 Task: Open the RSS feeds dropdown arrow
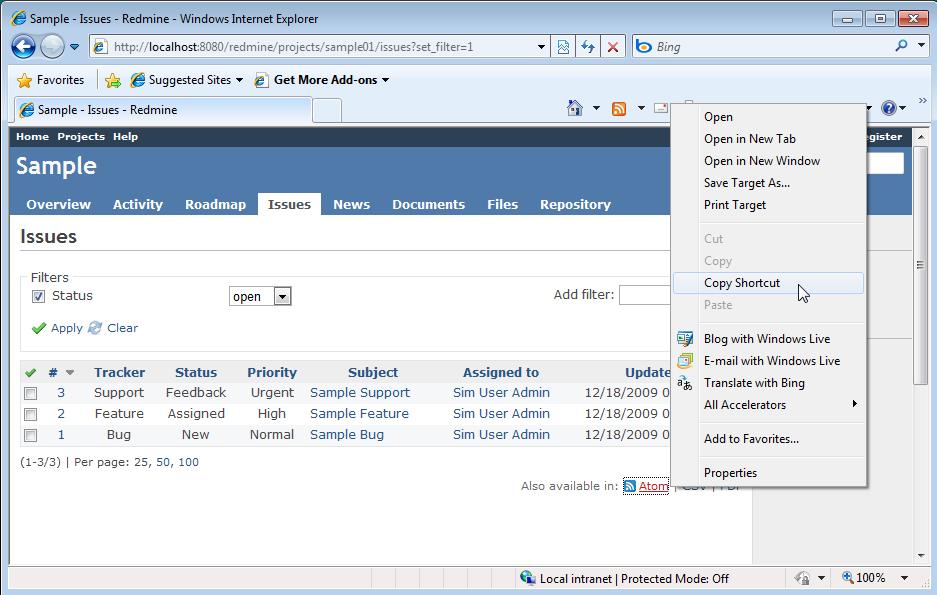(641, 108)
